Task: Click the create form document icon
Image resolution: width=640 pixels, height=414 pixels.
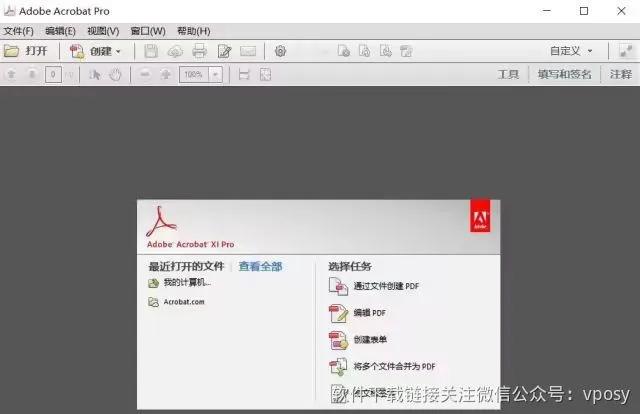Action: [x=338, y=340]
